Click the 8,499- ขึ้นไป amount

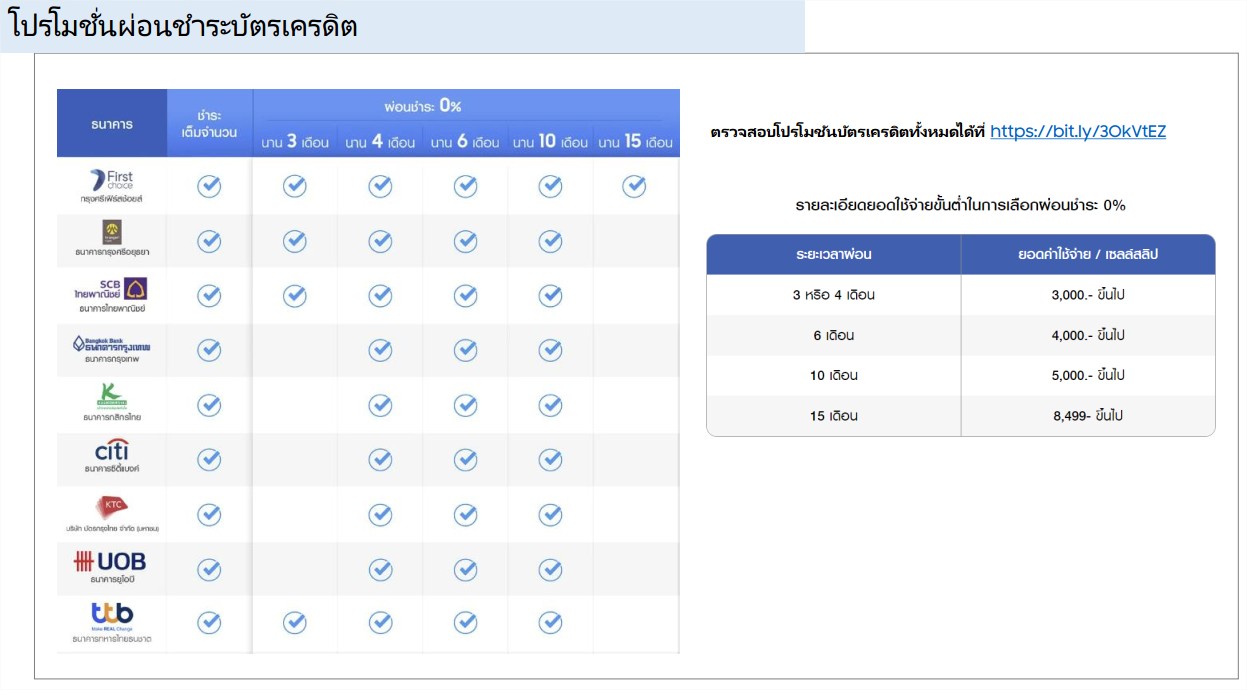[1088, 415]
